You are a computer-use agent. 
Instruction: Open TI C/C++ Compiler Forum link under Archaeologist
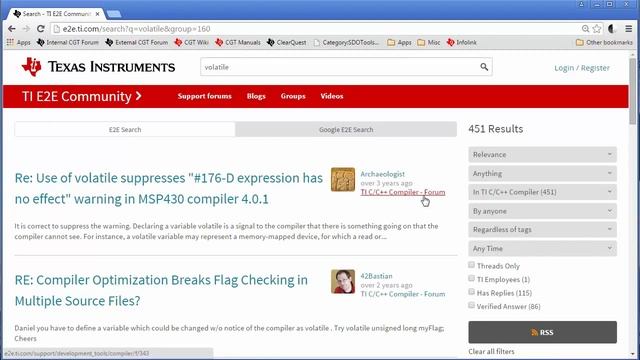click(402, 192)
